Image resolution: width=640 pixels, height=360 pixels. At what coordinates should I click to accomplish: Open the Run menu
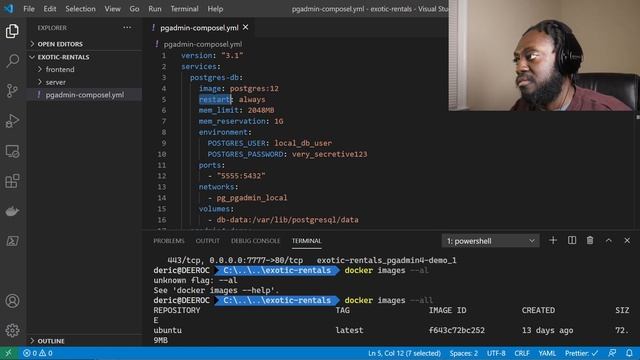[155, 9]
